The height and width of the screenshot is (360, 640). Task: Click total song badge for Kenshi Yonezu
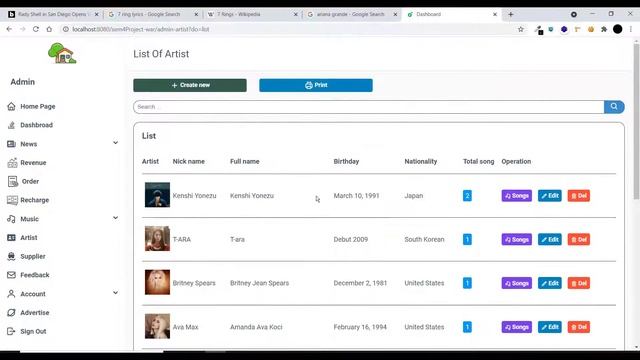pos(467,196)
